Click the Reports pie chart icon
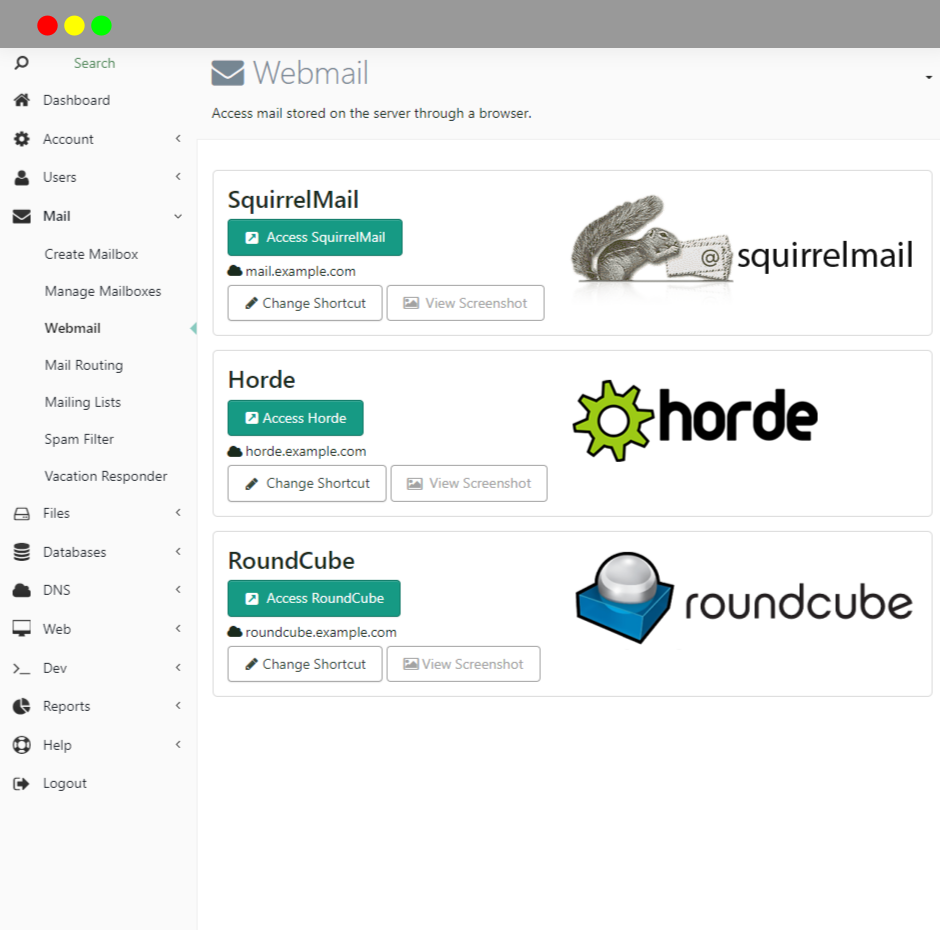 [22, 706]
